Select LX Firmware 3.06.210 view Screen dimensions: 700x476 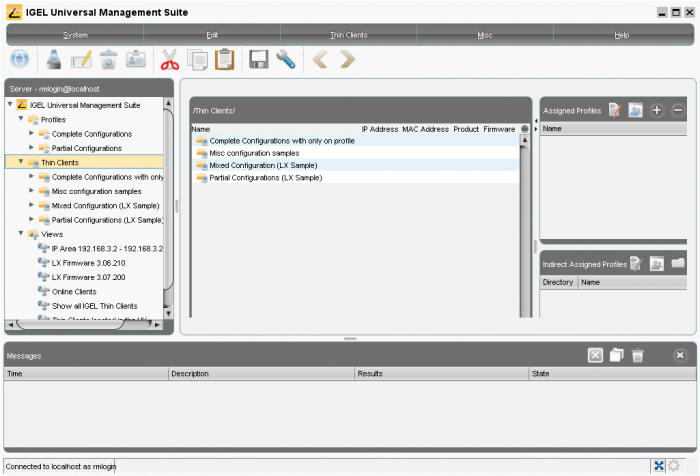tap(88, 263)
